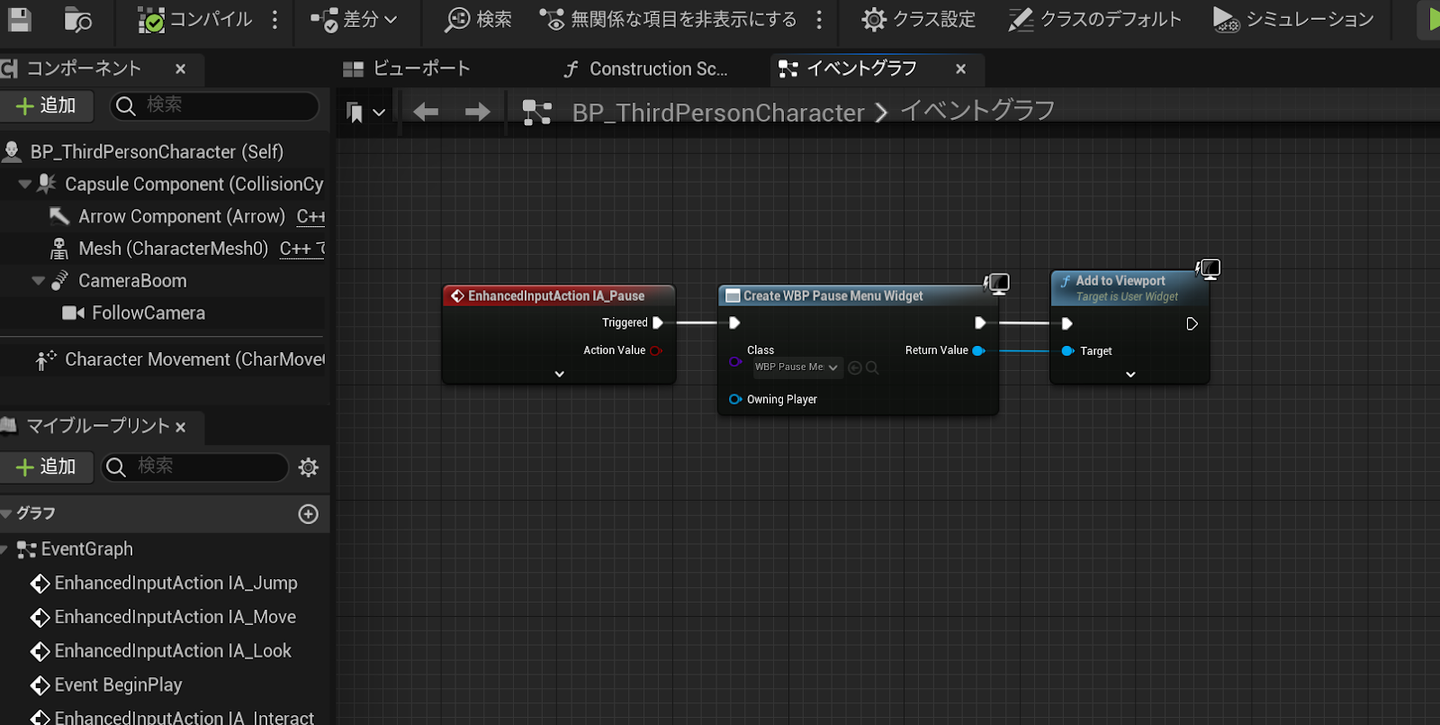
Task: Expand the EnhancedInputAction IA_Pause node pins
Action: click(559, 374)
